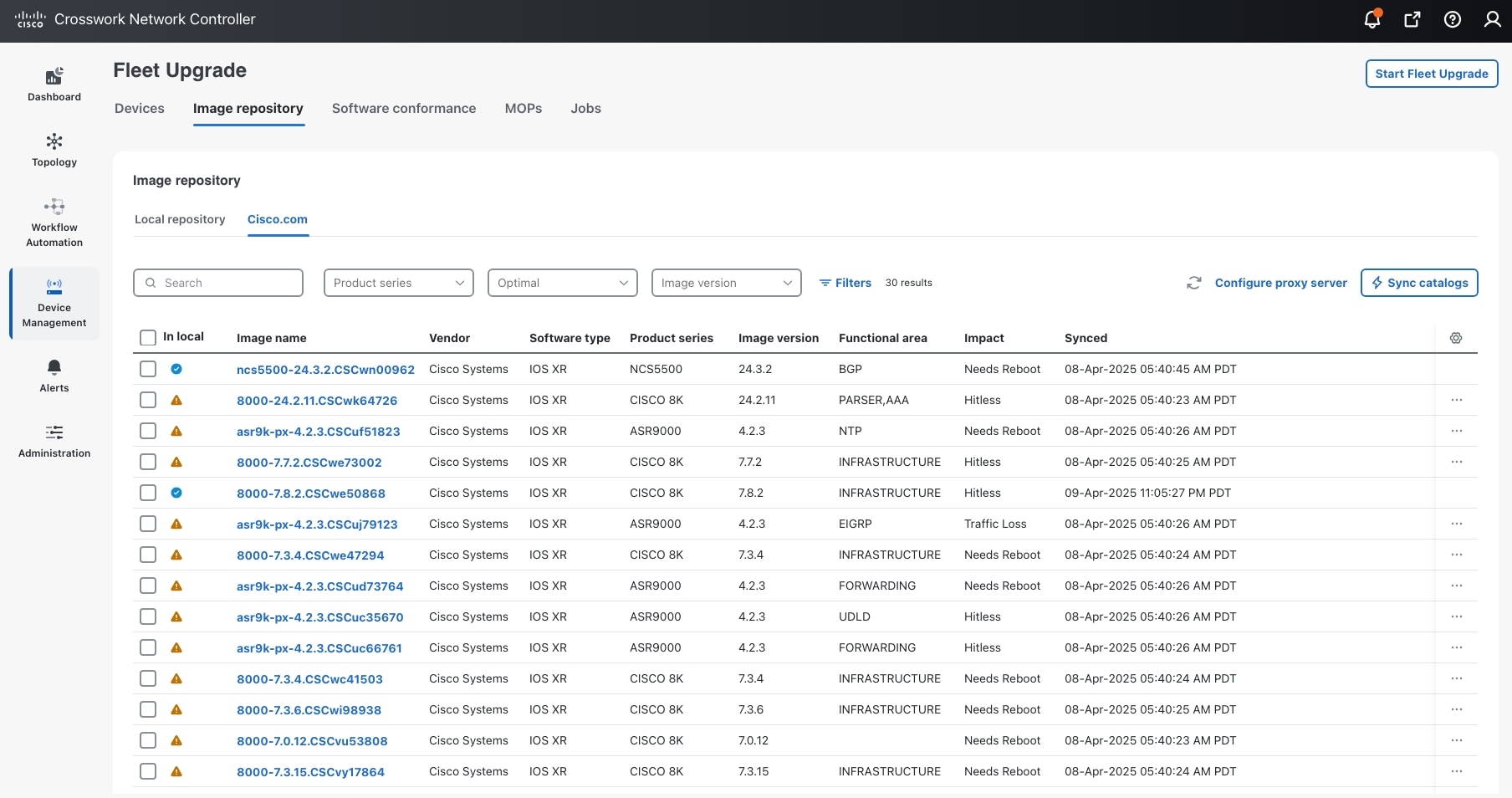1512x798 pixels.
Task: Expand the Product series dropdown
Action: click(x=398, y=283)
